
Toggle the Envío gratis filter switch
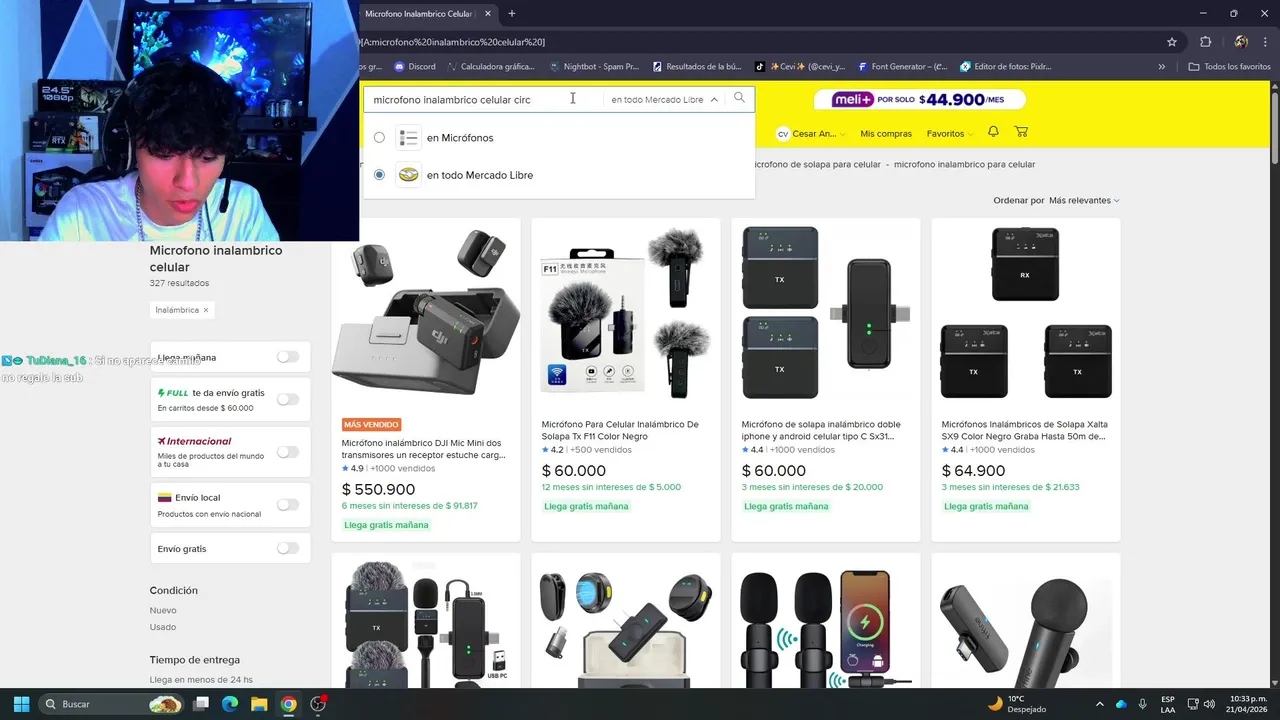[288, 548]
